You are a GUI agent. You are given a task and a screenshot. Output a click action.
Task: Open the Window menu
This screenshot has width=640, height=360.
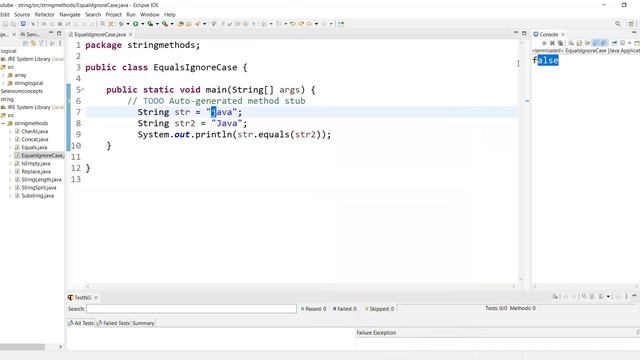(149, 14)
